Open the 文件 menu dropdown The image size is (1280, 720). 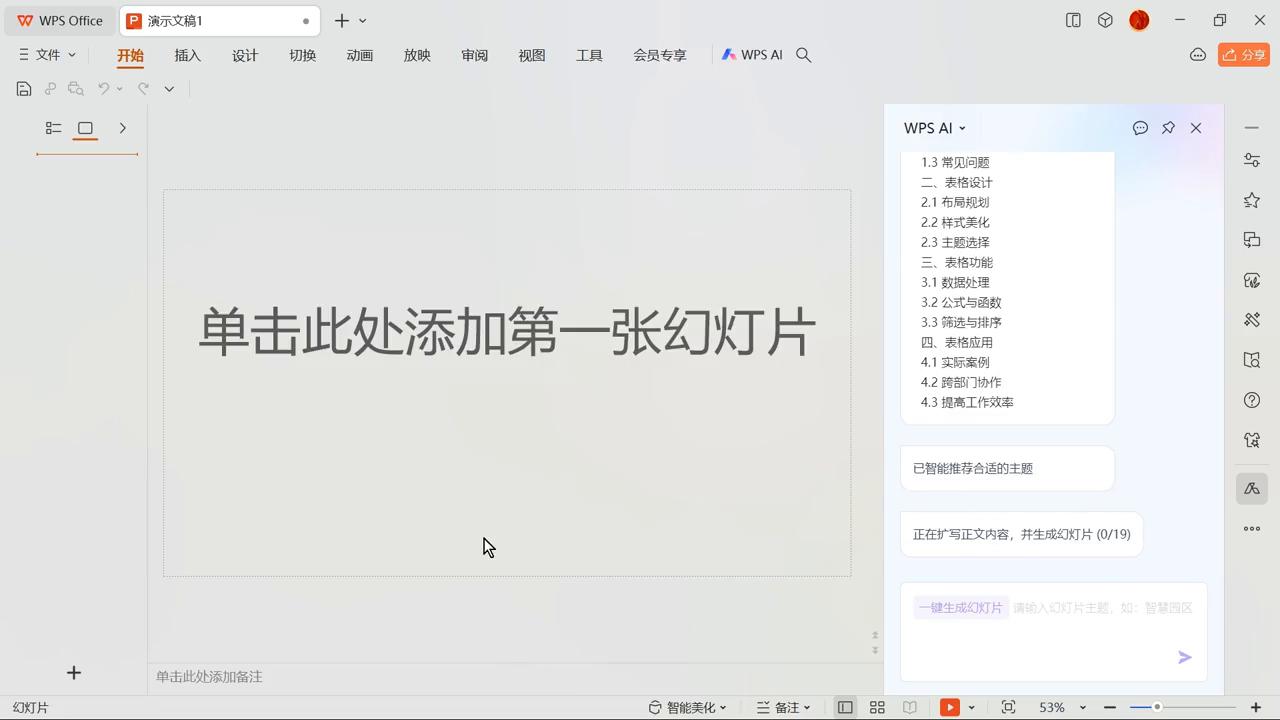46,55
